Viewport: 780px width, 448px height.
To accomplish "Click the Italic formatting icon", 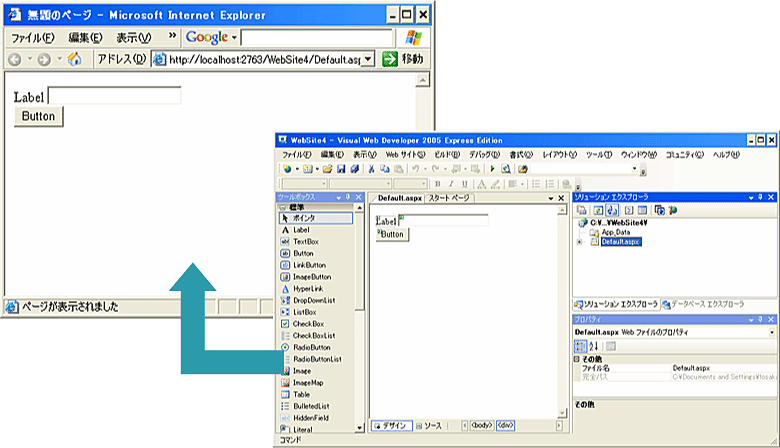I will 451,184.
